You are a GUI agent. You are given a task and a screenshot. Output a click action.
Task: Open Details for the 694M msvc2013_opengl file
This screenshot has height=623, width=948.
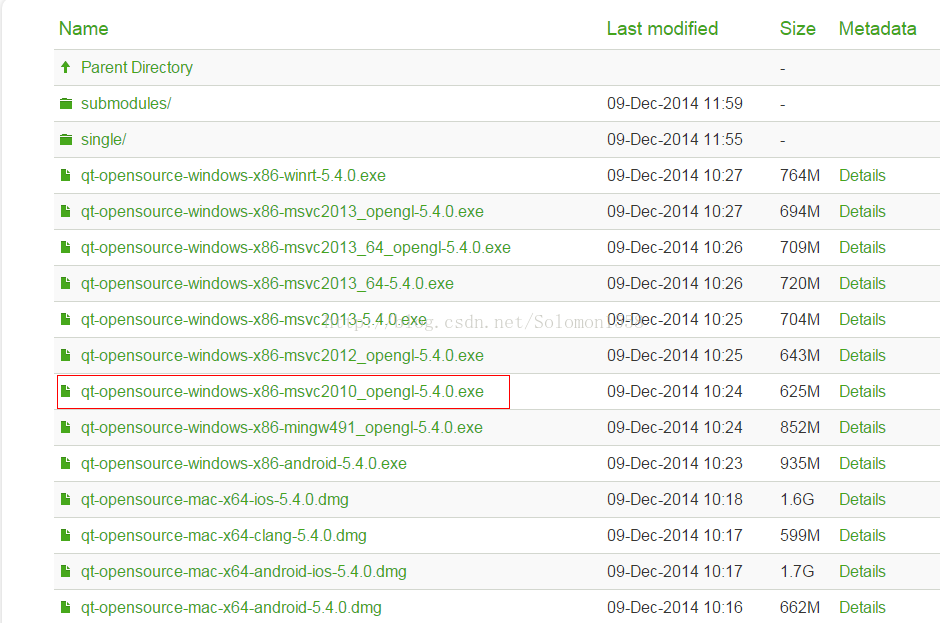point(862,212)
